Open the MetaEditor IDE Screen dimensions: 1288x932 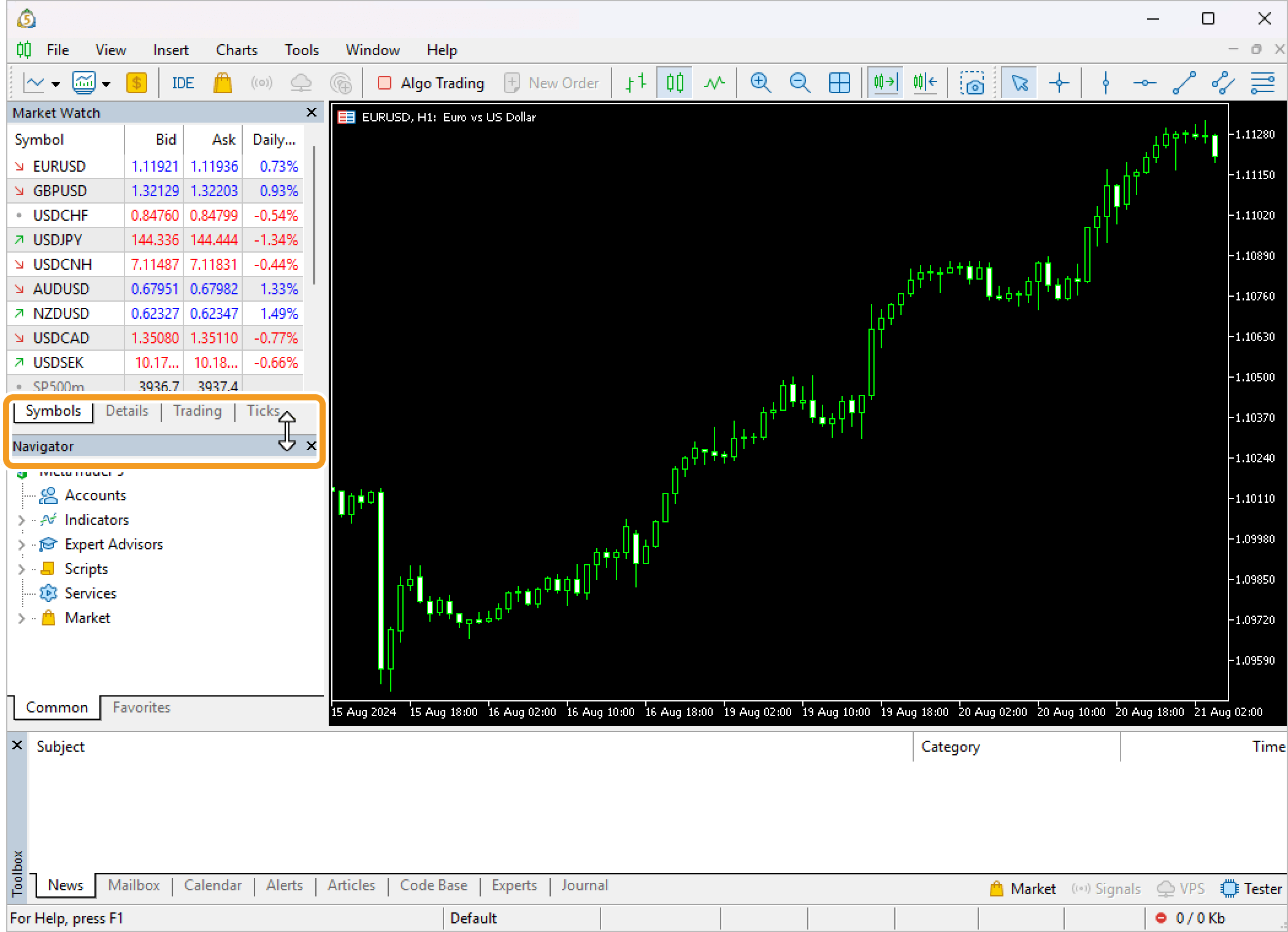pos(183,83)
